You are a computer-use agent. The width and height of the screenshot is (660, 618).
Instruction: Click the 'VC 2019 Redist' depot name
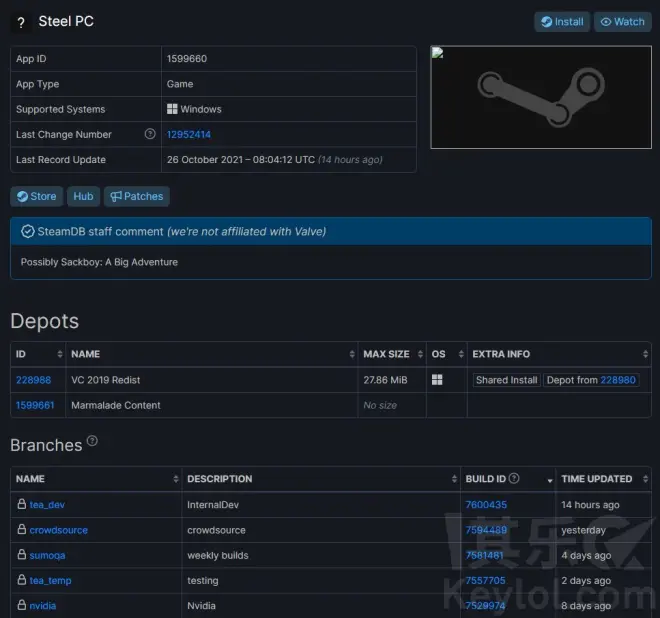click(x=106, y=380)
